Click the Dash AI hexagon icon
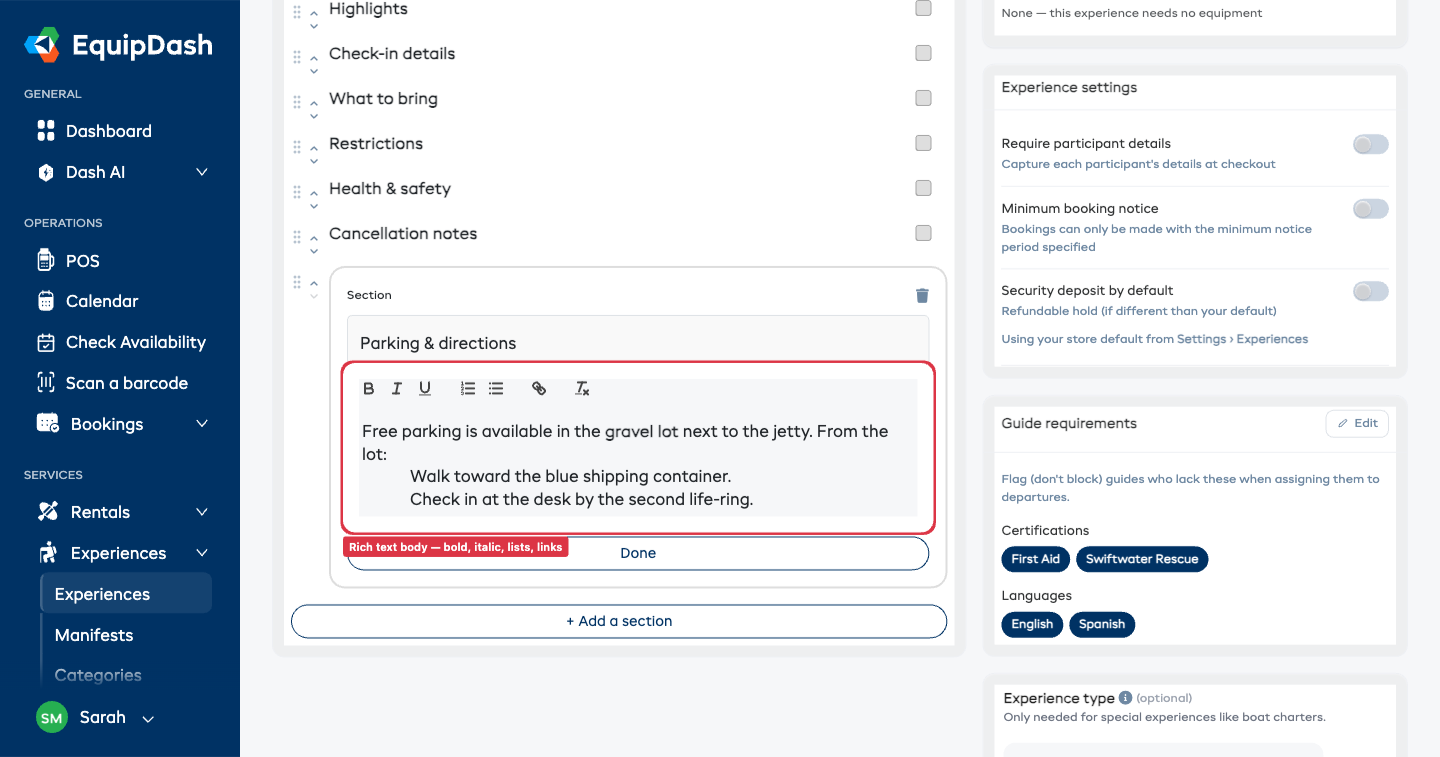Viewport: 1440px width, 757px height. click(45, 172)
